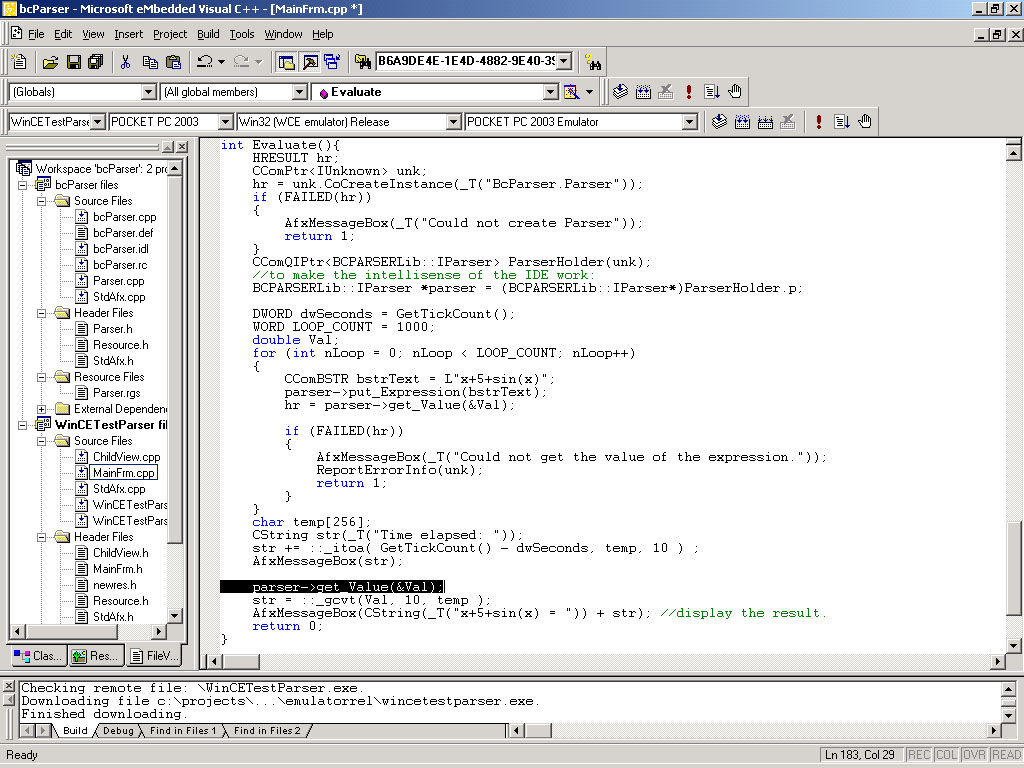The image size is (1024, 768).
Task: Collapse the bcParser files tree node
Action: [x=24, y=185]
